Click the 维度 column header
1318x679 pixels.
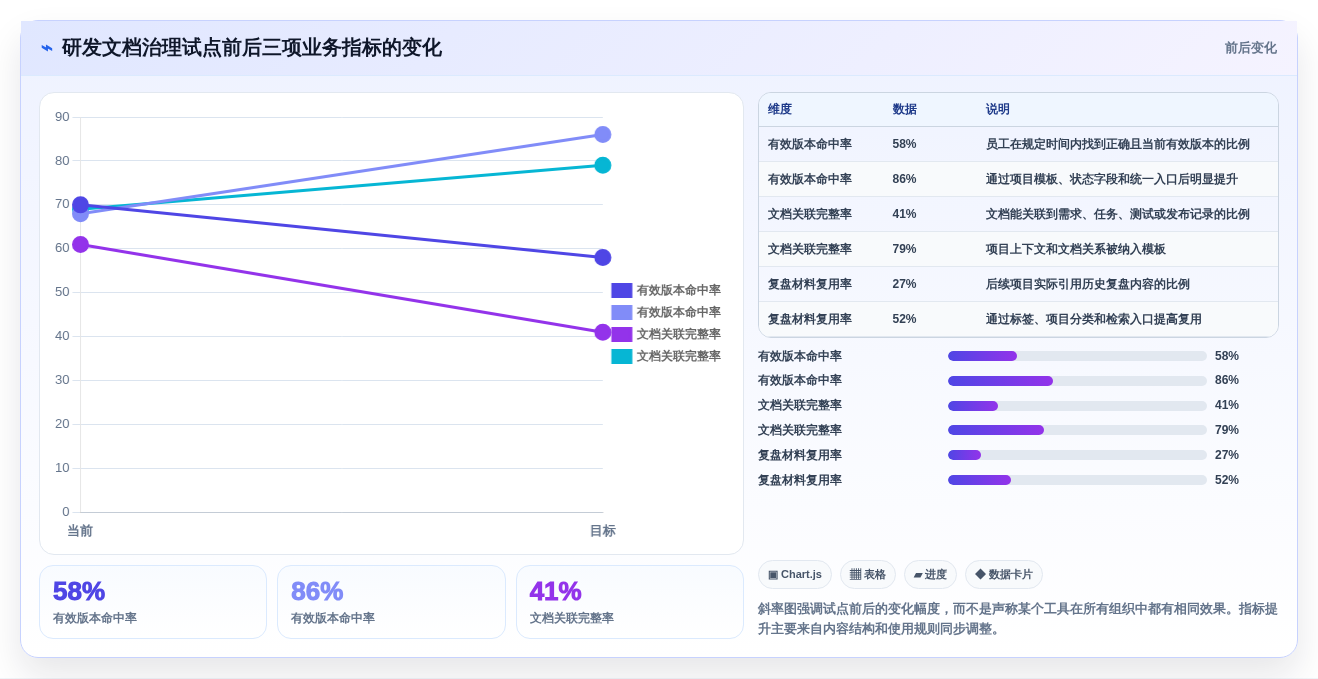[x=780, y=109]
